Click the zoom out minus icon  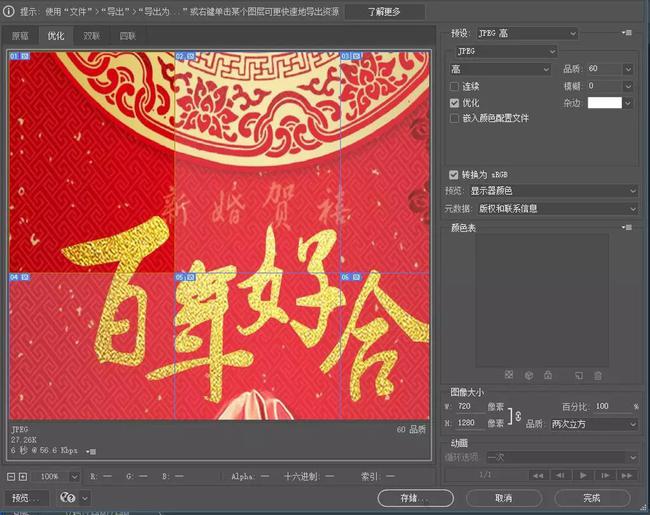[x=11, y=476]
